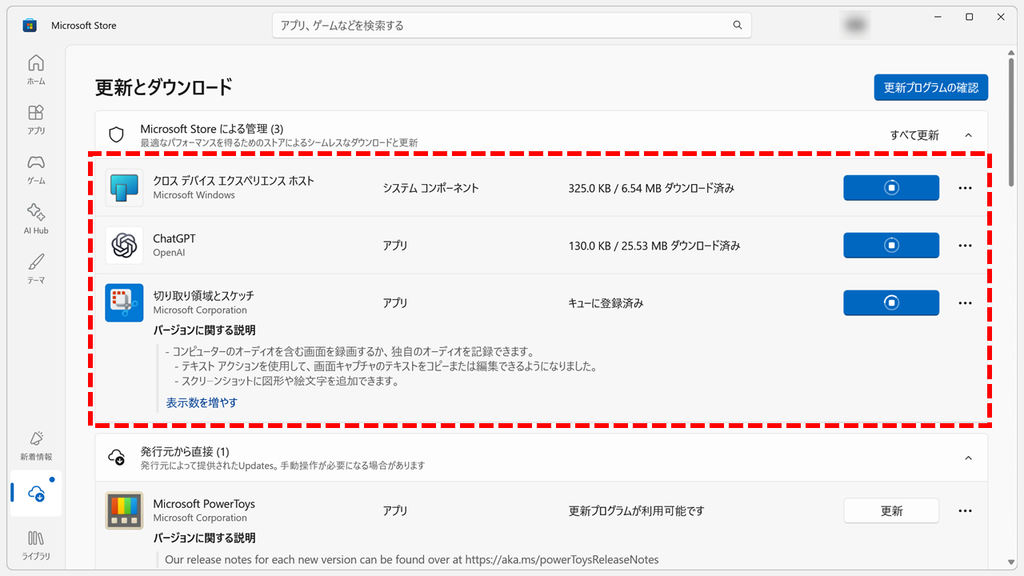This screenshot has height=576, width=1024.
Task: Stop the クロス デバイス エクスペリエンス ホスト download
Action: click(x=891, y=187)
